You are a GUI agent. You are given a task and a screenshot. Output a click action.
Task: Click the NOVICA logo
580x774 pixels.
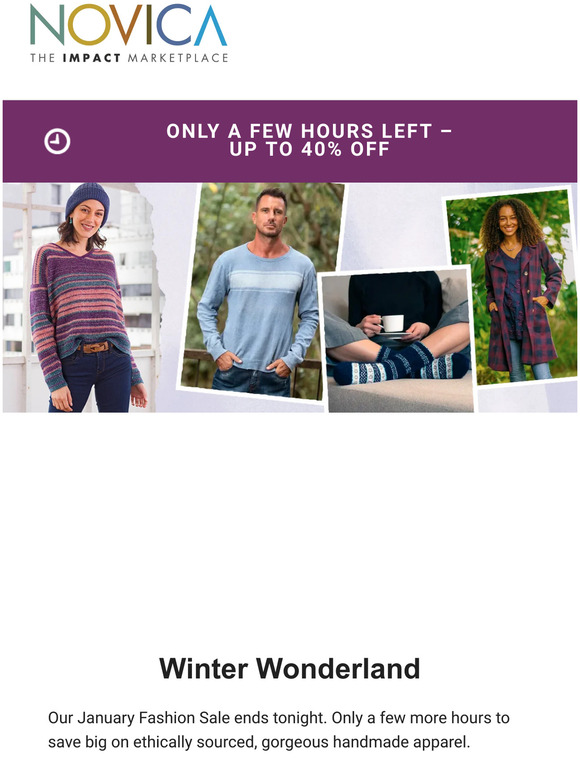[128, 33]
